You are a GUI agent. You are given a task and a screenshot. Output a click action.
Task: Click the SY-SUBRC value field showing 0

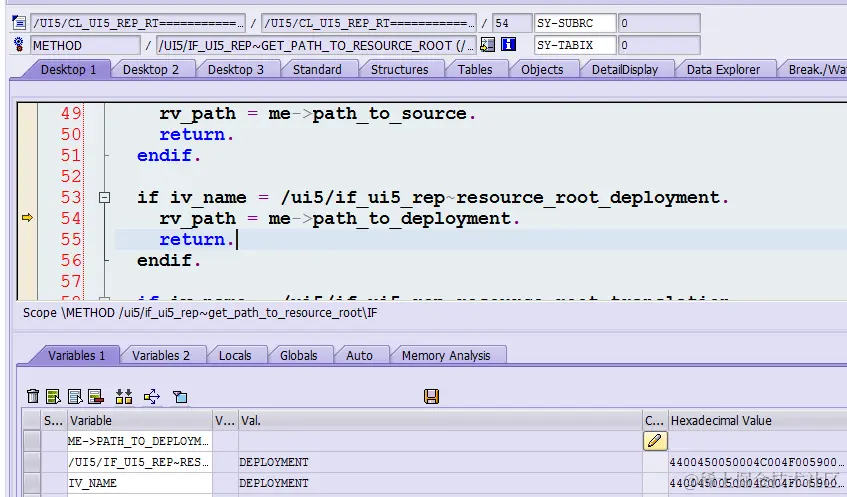(659, 23)
